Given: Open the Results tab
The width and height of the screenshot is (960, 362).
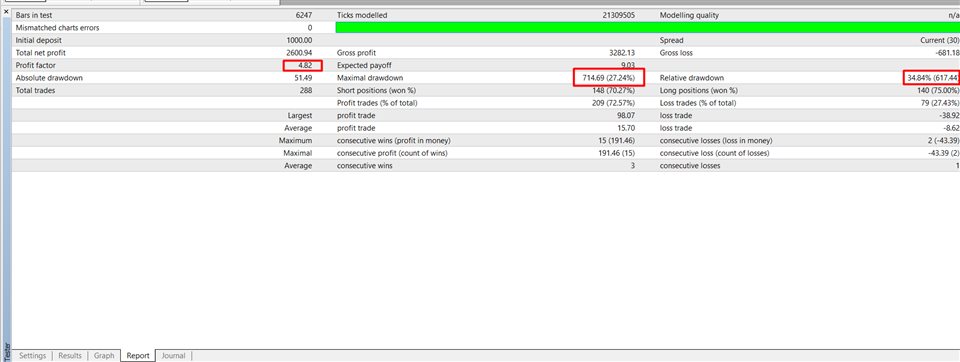Looking at the screenshot, I should (x=70, y=356).
